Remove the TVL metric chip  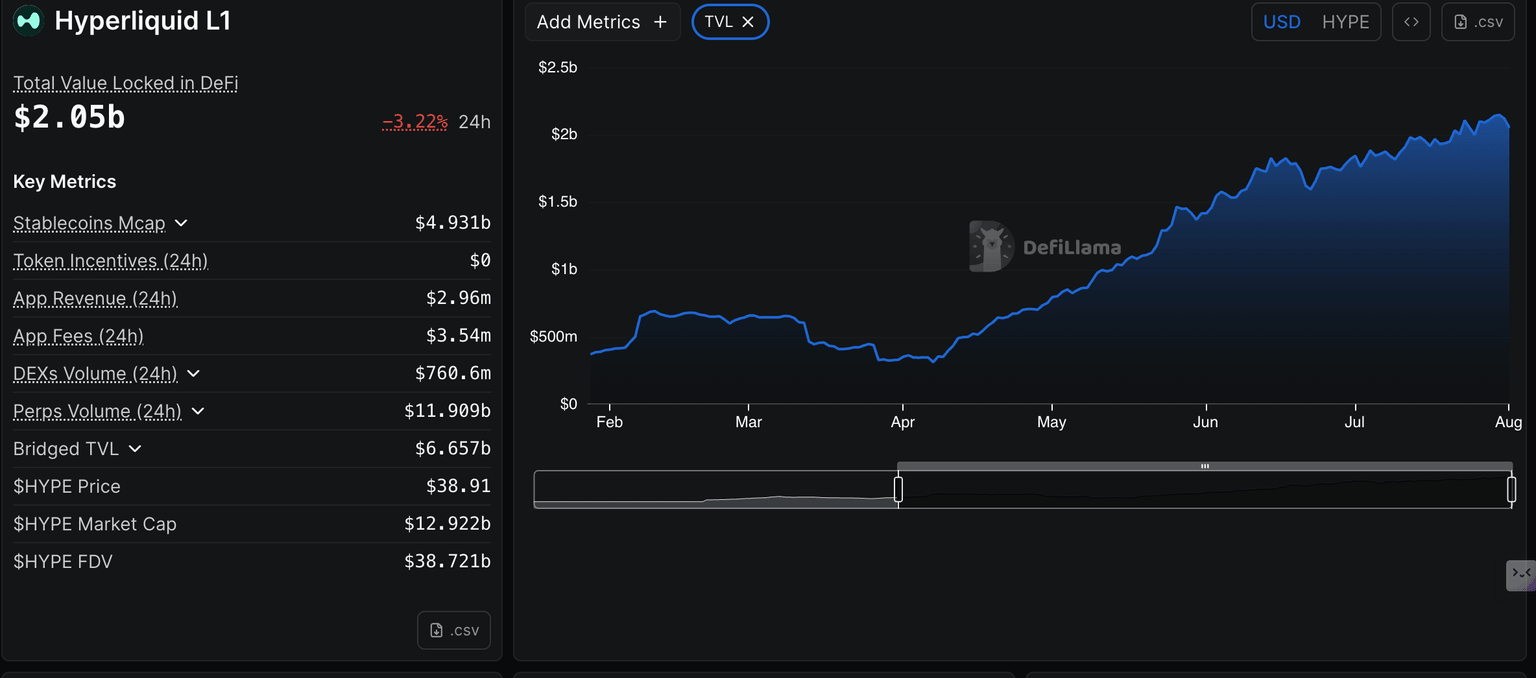coord(748,22)
